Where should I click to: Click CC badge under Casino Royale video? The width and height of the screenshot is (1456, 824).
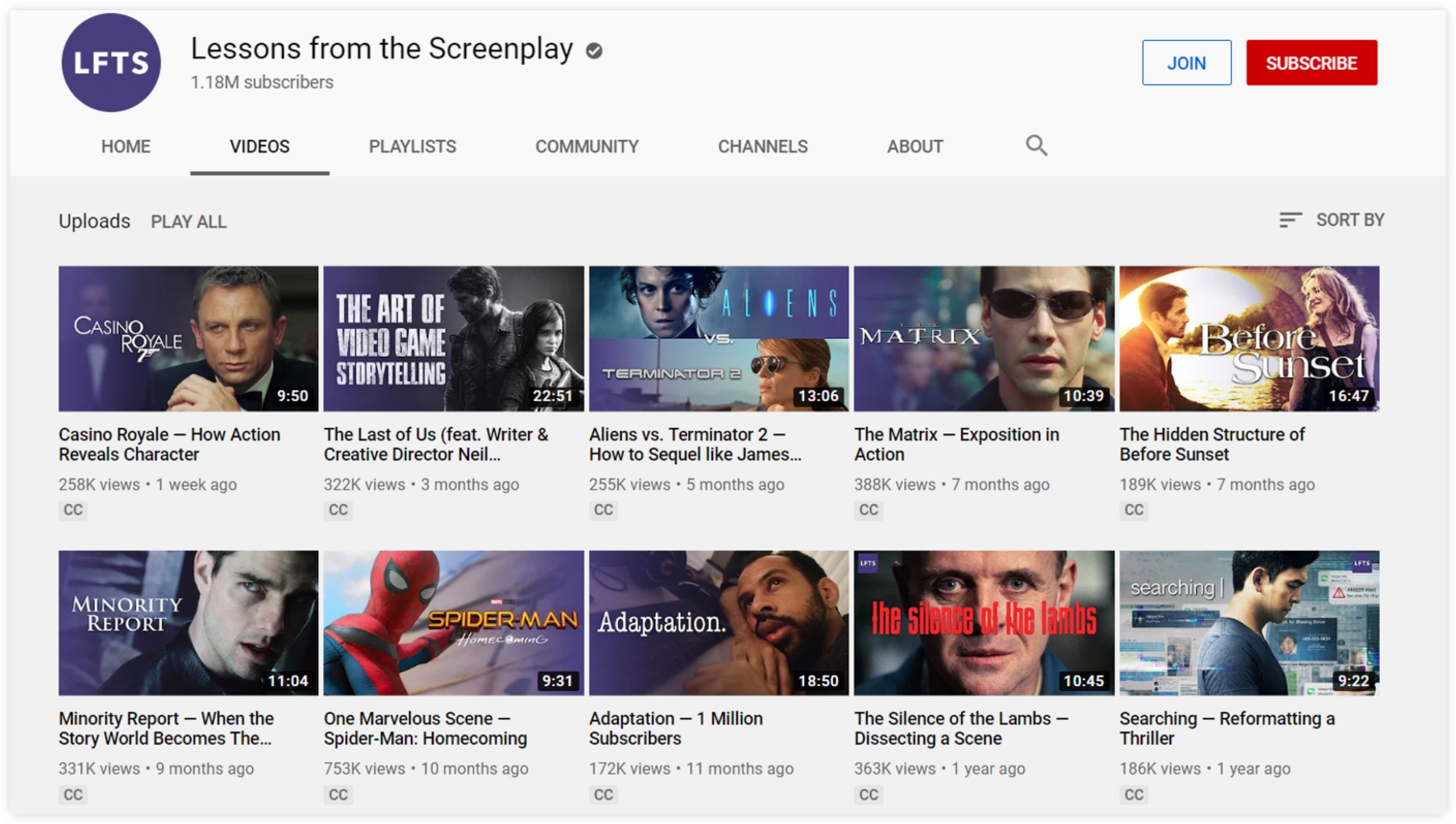click(x=73, y=510)
